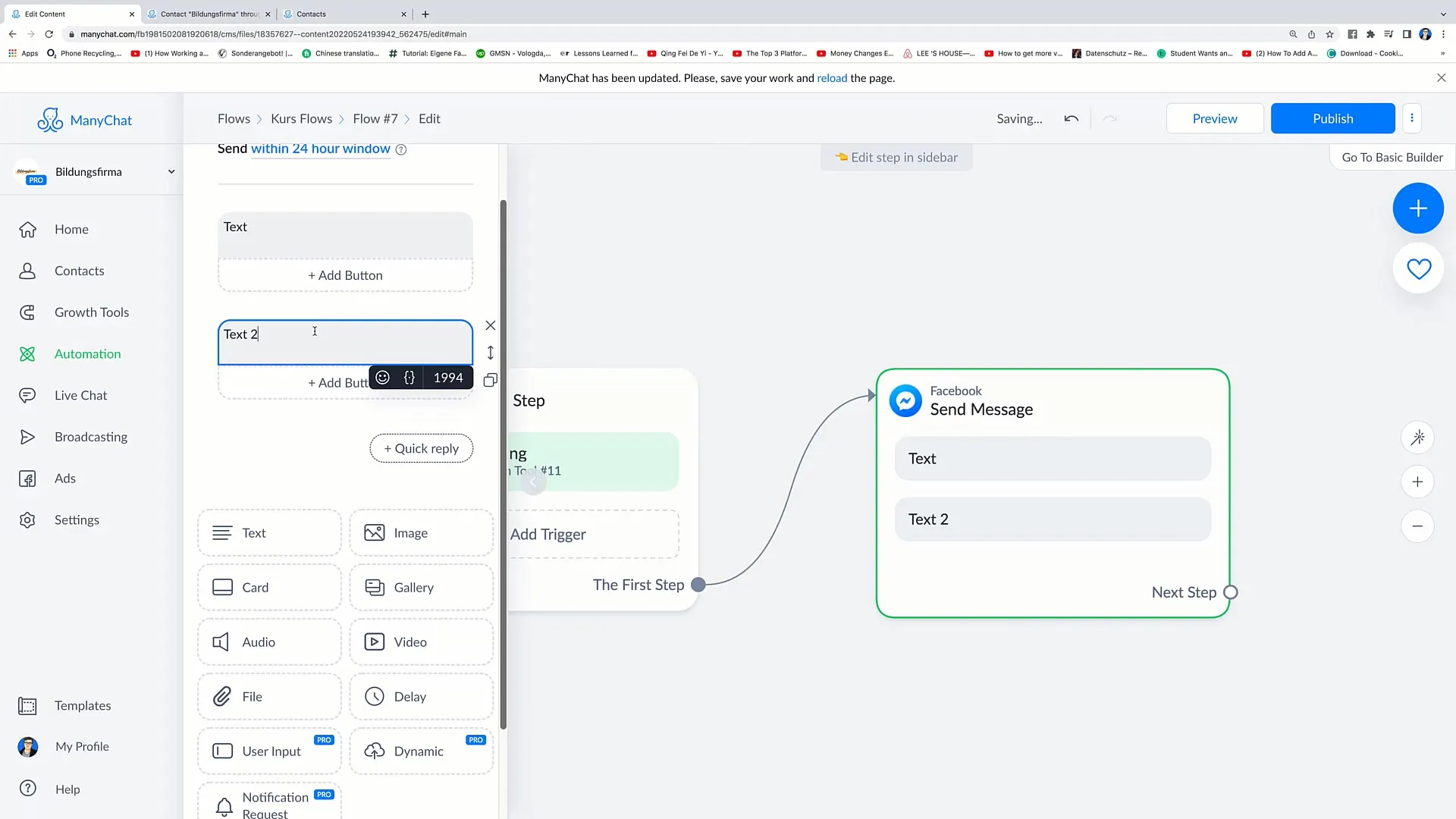Click the Text 2 input field
This screenshot has height=819, width=1456.
(345, 343)
